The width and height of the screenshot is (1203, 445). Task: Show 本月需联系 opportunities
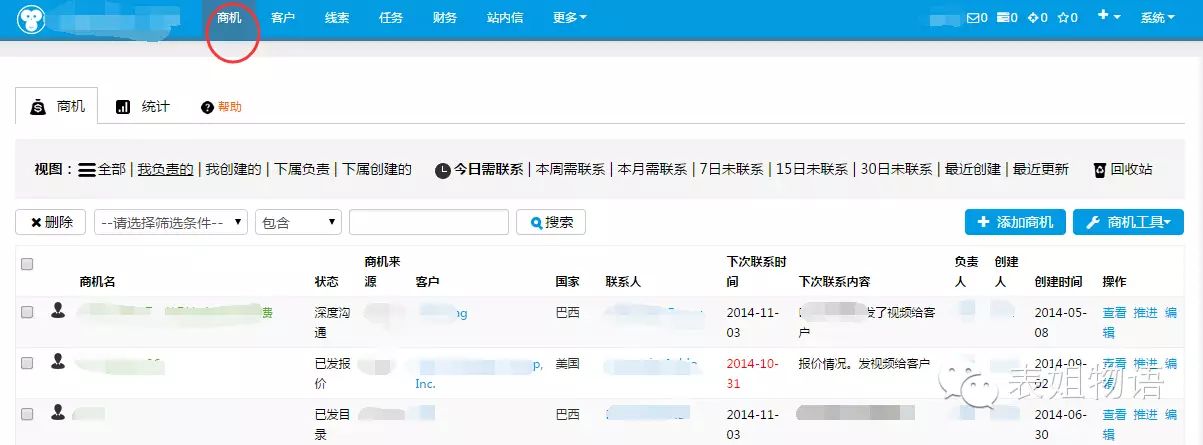(653, 169)
